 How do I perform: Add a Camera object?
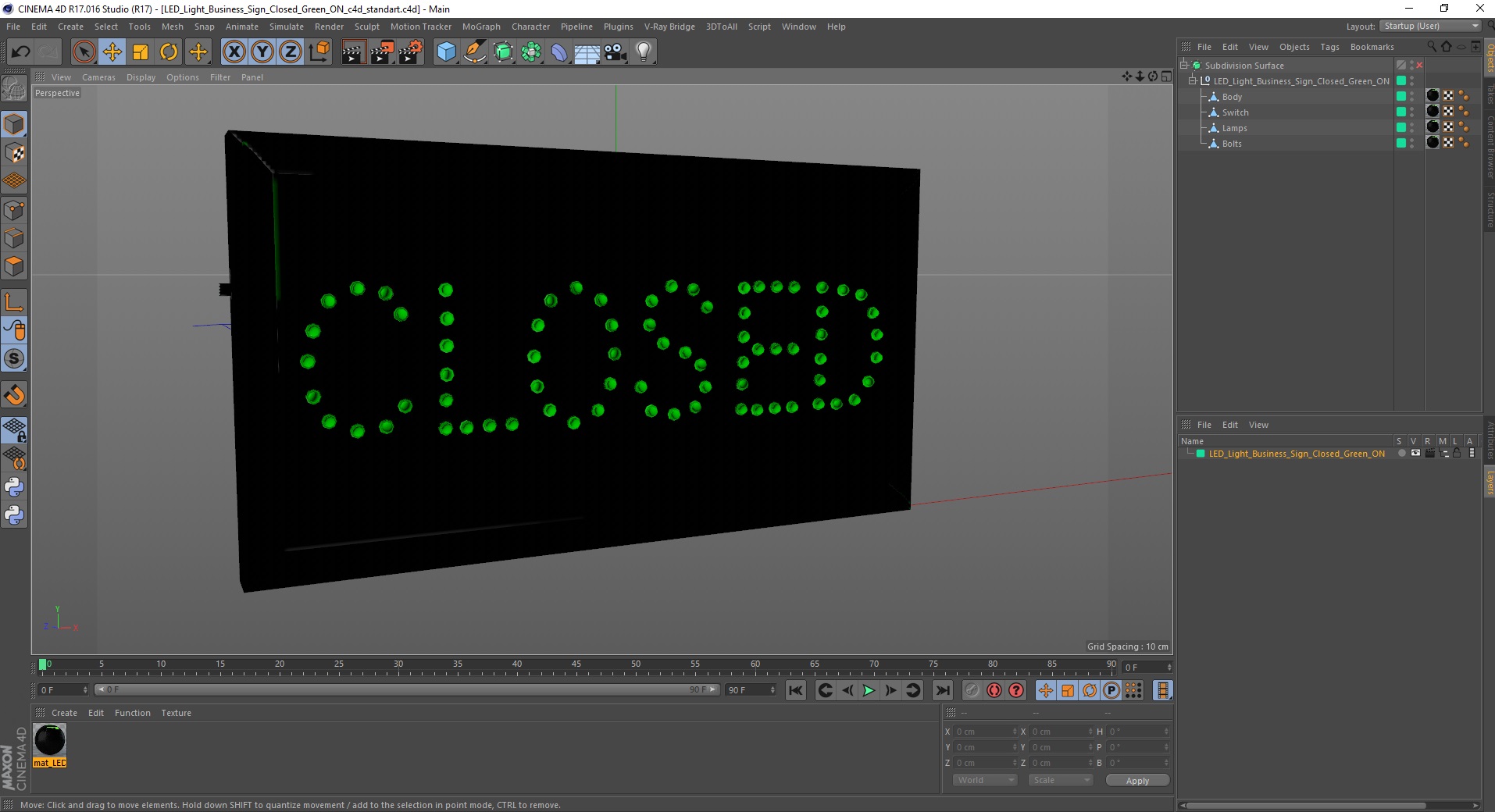615,52
